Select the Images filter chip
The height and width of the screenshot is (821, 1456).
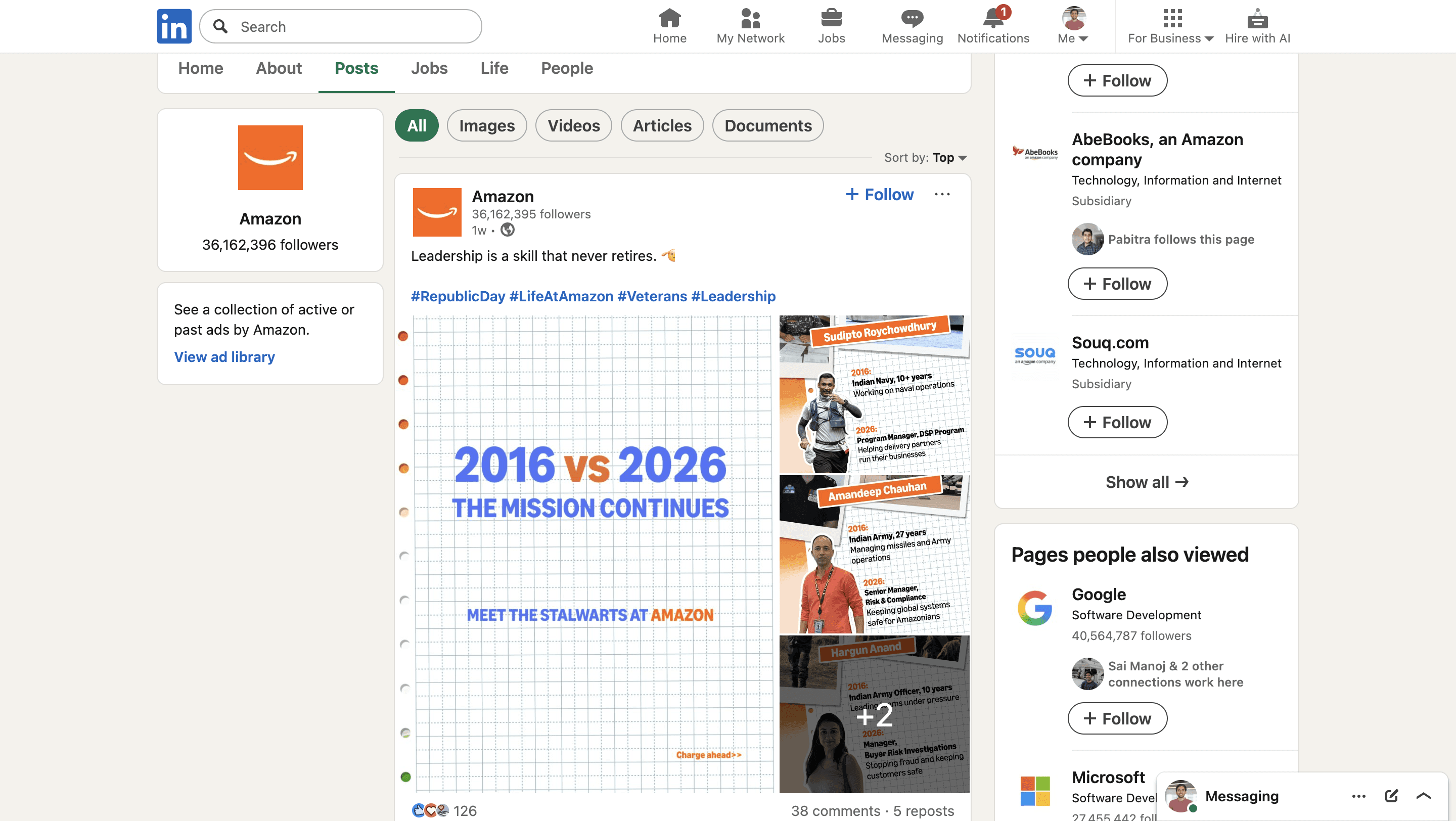[x=487, y=125]
